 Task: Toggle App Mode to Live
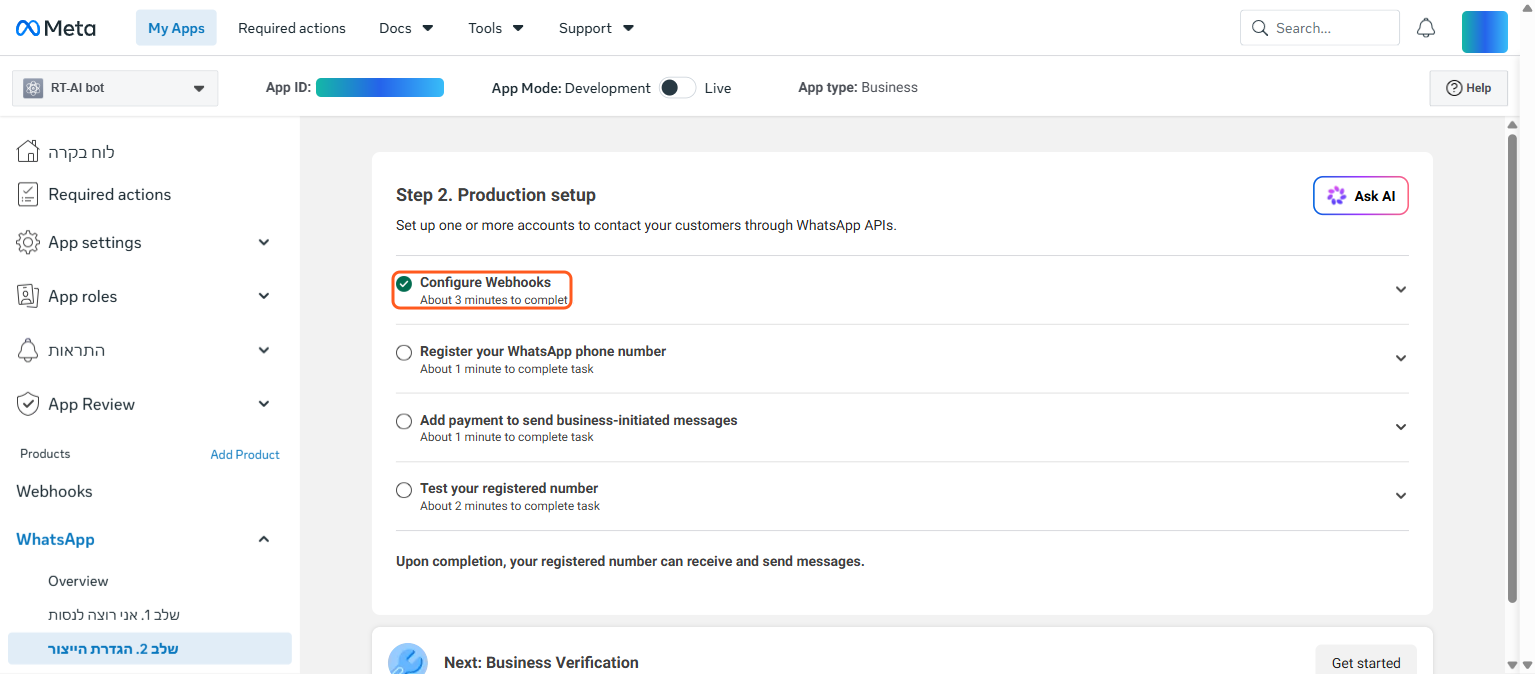pyautogui.click(x=677, y=88)
